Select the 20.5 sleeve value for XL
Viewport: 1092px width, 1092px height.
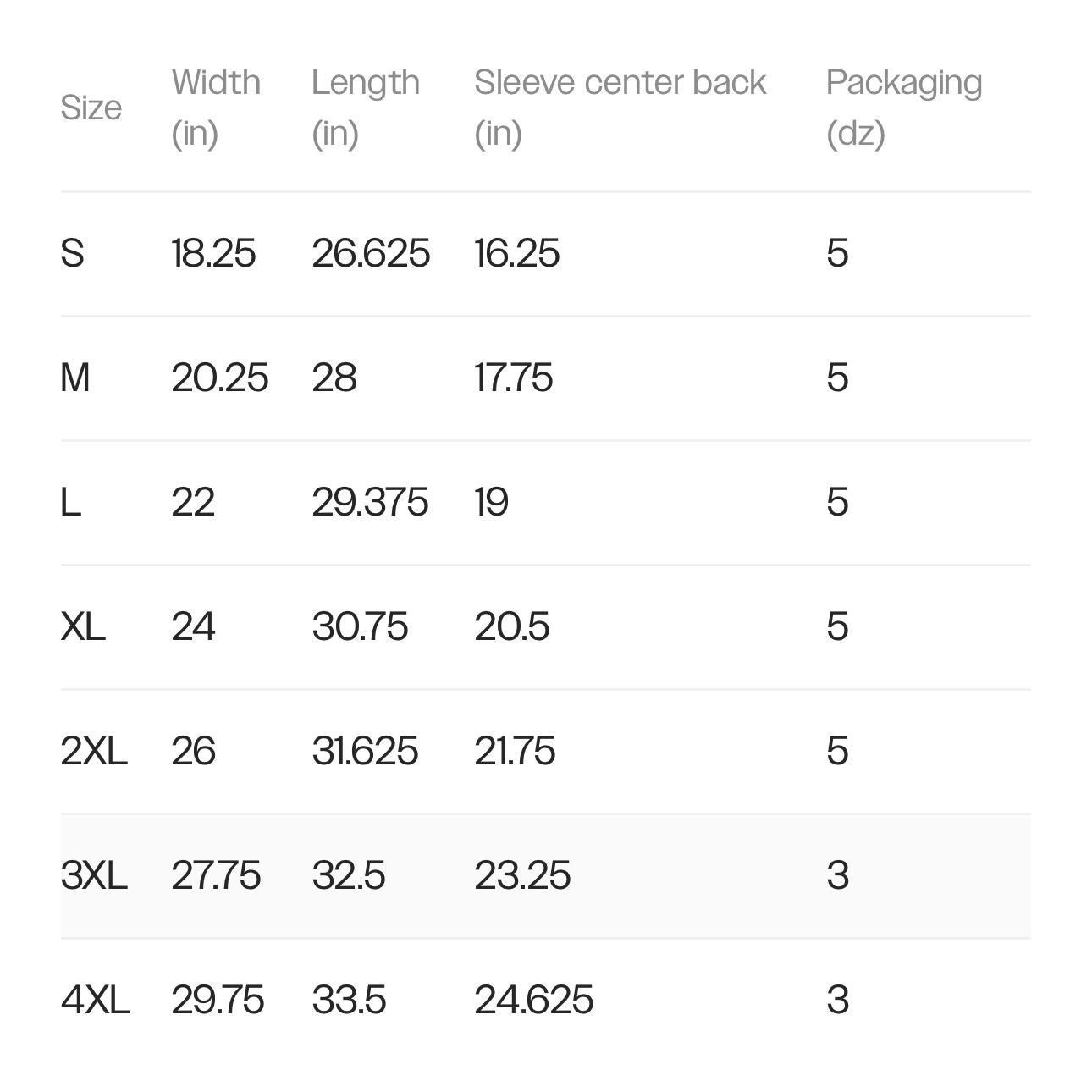click(x=512, y=626)
